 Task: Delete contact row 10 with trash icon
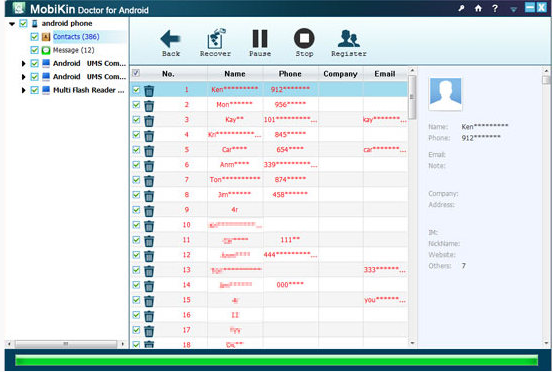149,226
